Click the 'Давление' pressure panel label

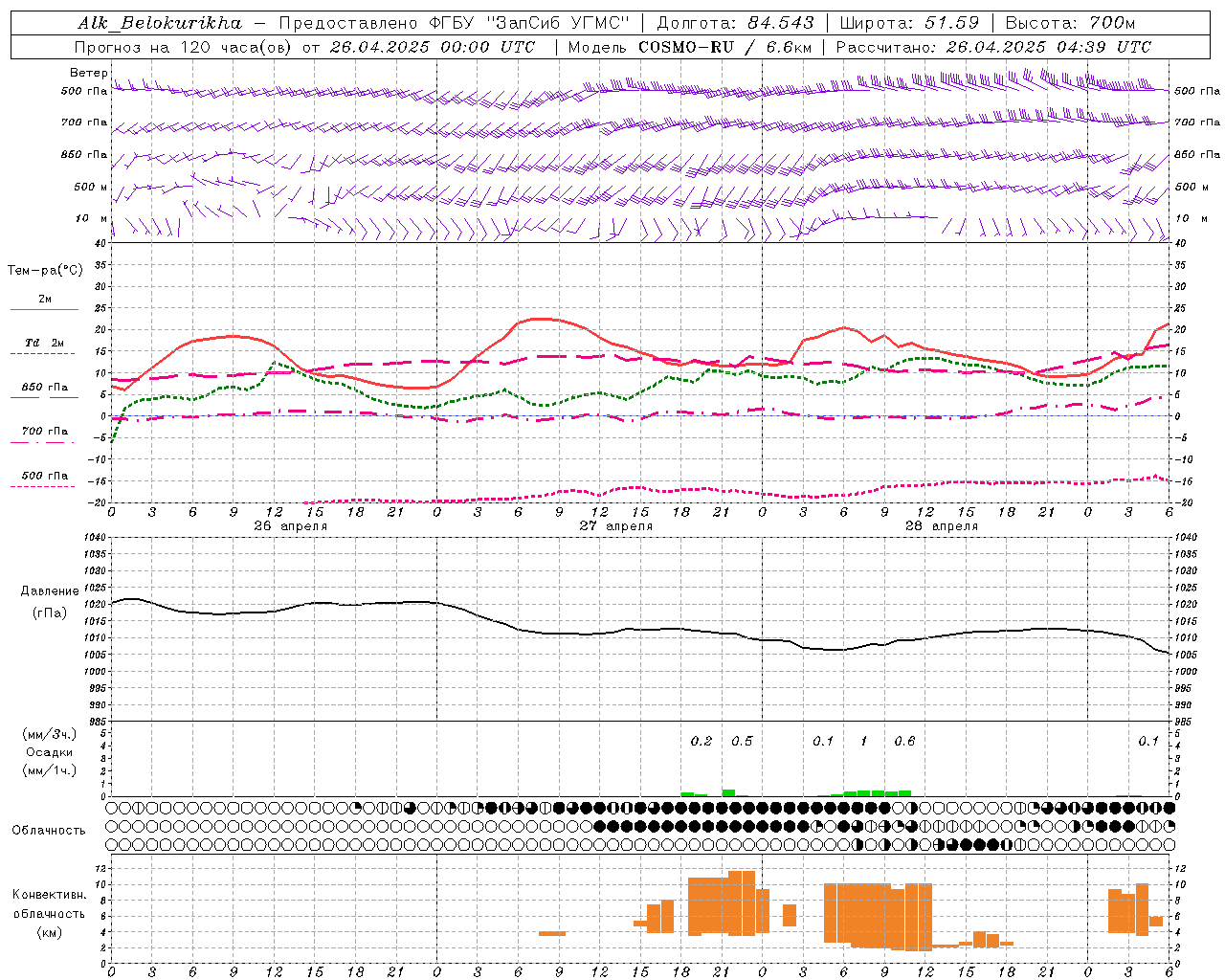(50, 591)
